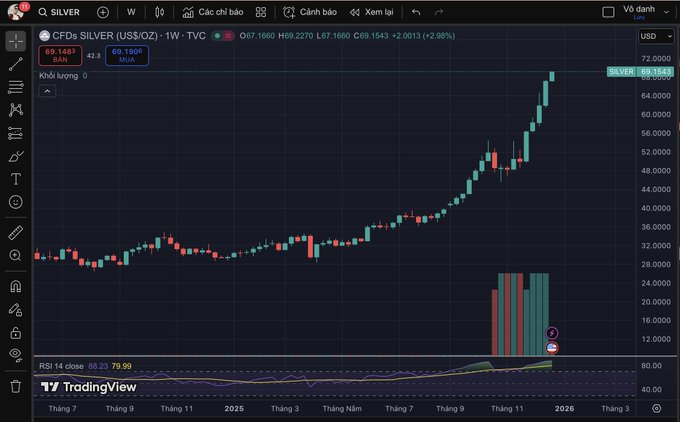Open the Fibonacci retracement tool
Viewport: 680px width, 422px height.
[15, 87]
